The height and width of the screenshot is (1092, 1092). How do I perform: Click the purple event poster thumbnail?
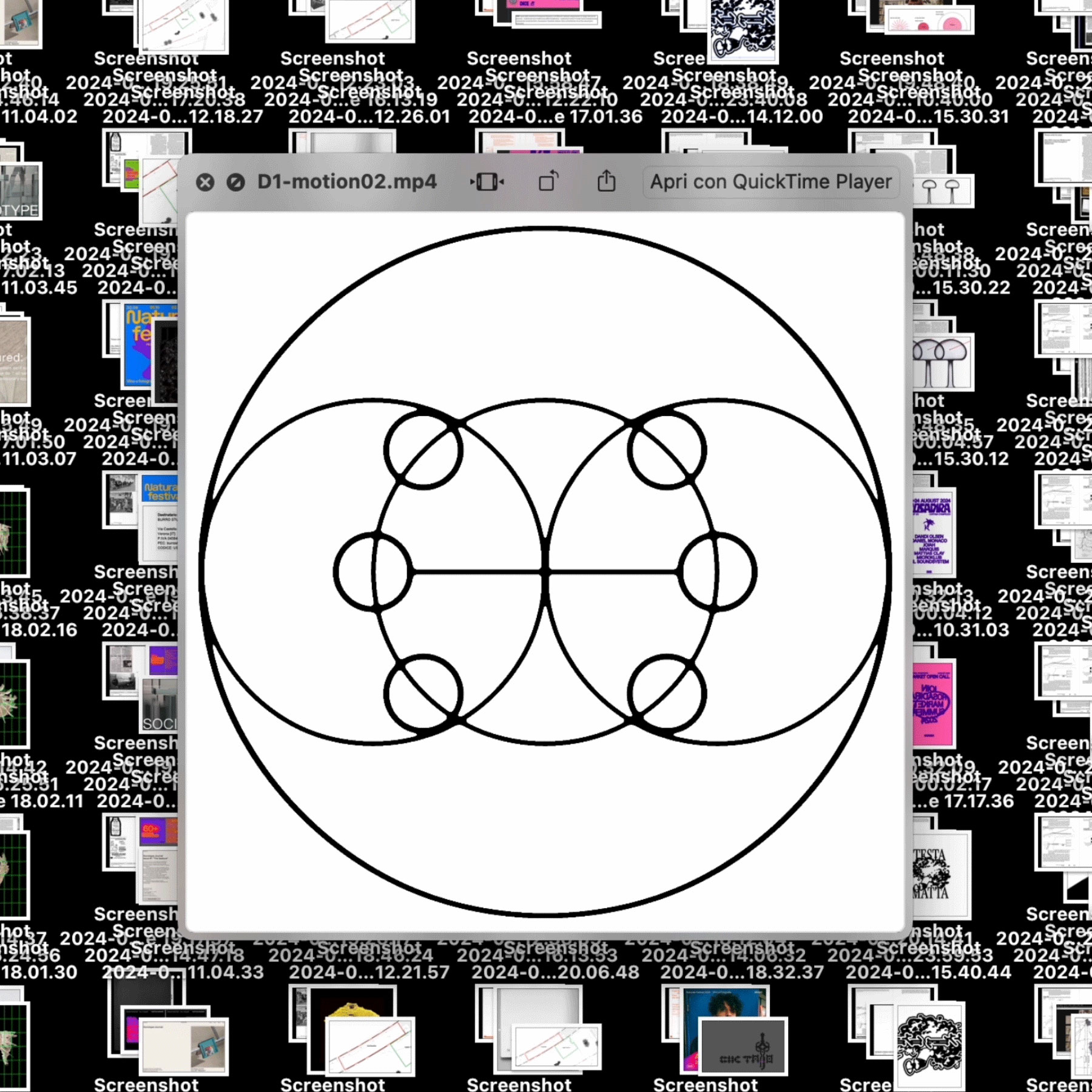tap(933, 532)
